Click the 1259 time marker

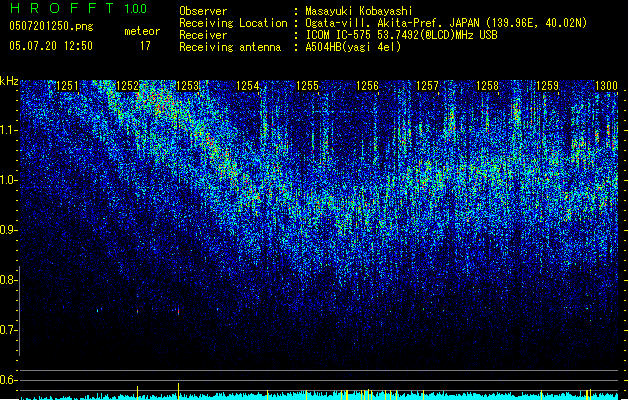point(547,86)
